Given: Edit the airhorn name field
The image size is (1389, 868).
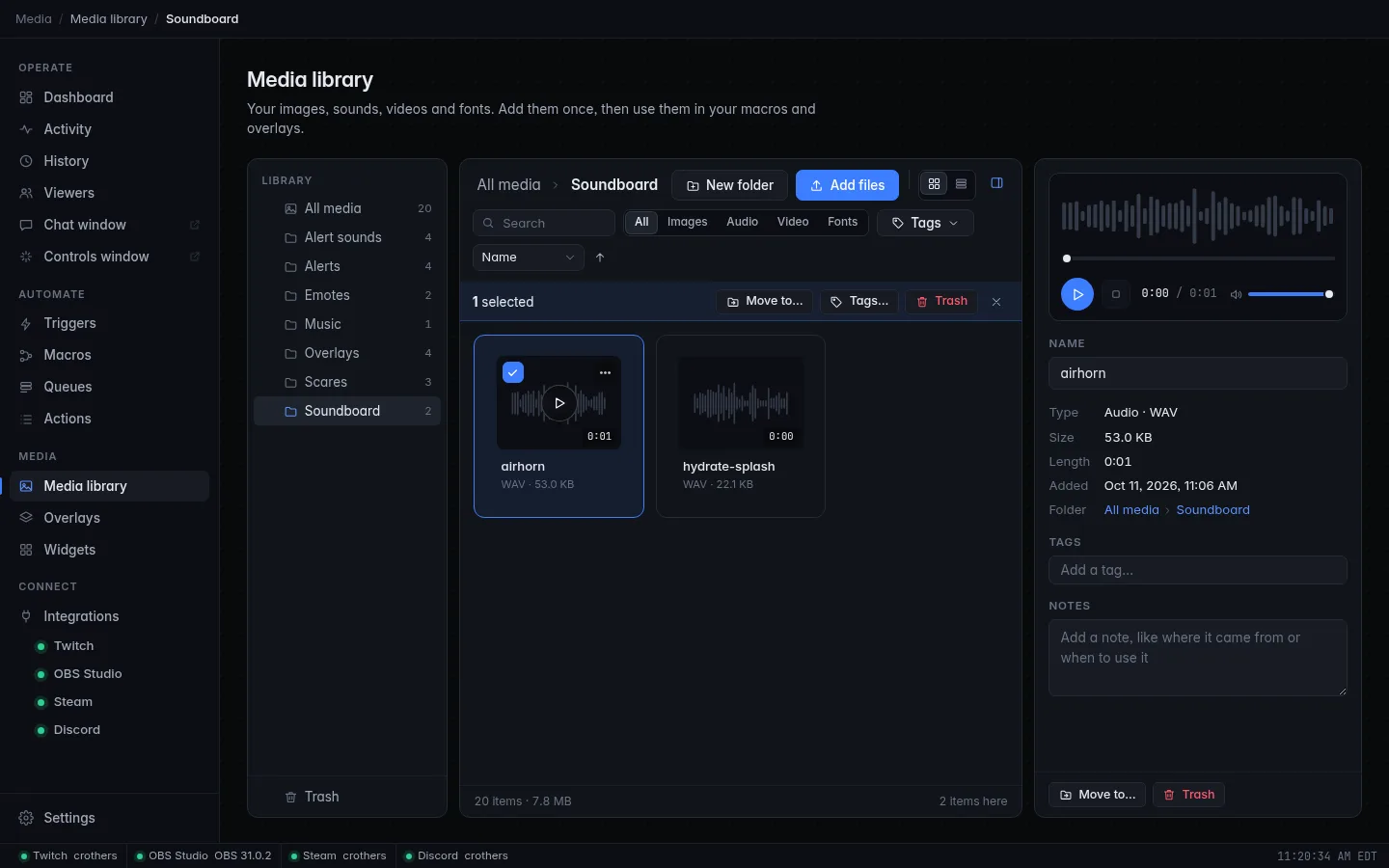Looking at the screenshot, I should pyautogui.click(x=1198, y=373).
